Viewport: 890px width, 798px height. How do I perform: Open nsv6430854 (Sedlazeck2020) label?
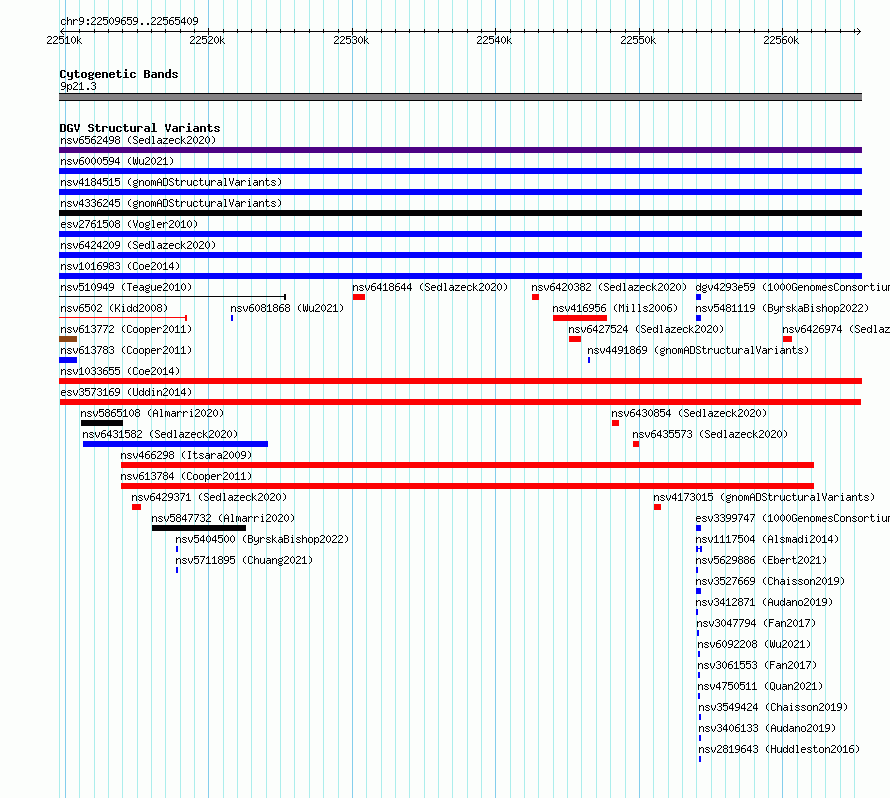coord(689,413)
